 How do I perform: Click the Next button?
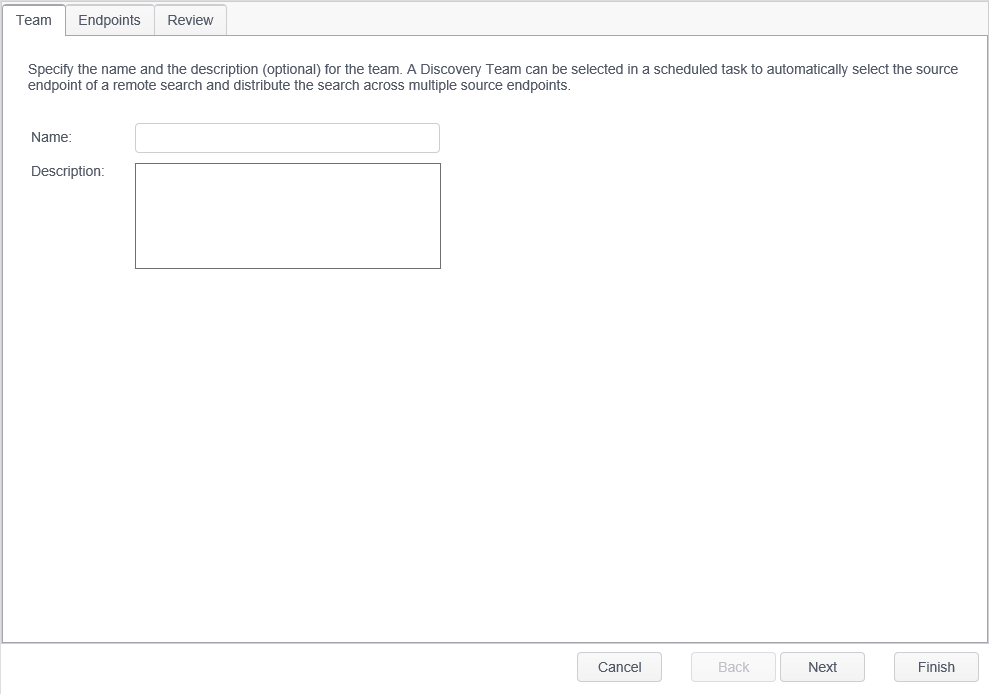click(x=822, y=667)
